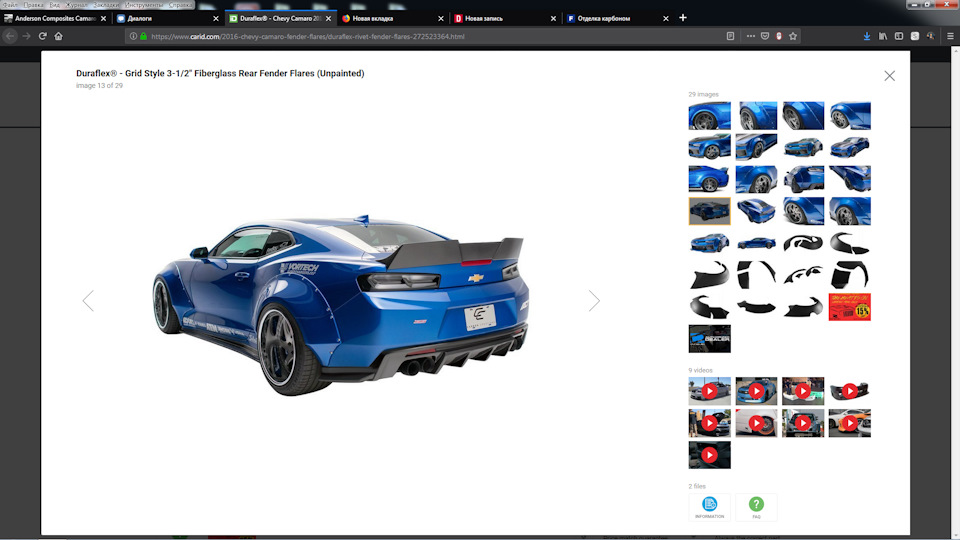Open the browser home page
This screenshot has width=960, height=540.
click(x=59, y=36)
